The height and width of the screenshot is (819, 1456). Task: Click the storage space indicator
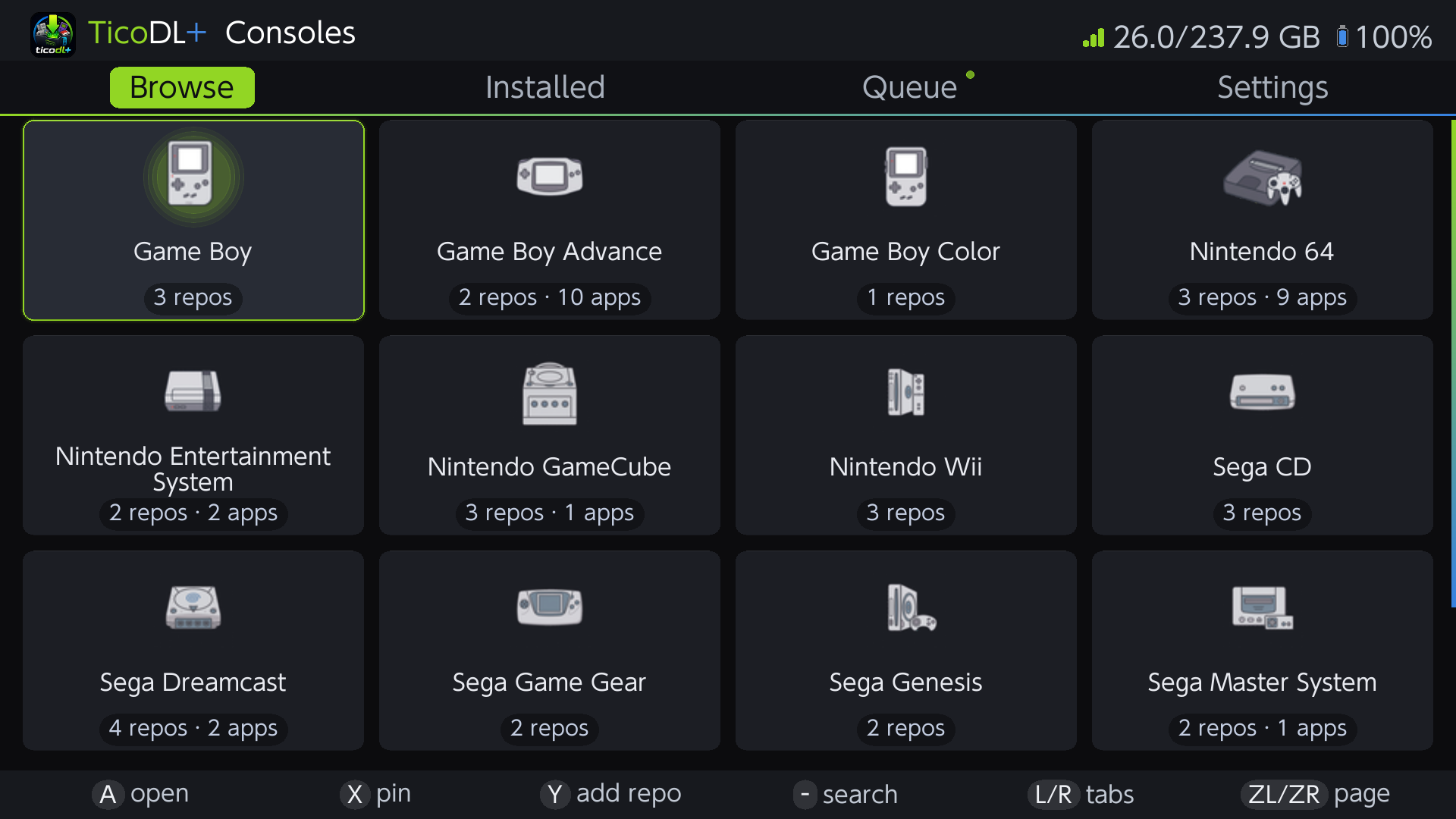click(x=1201, y=36)
